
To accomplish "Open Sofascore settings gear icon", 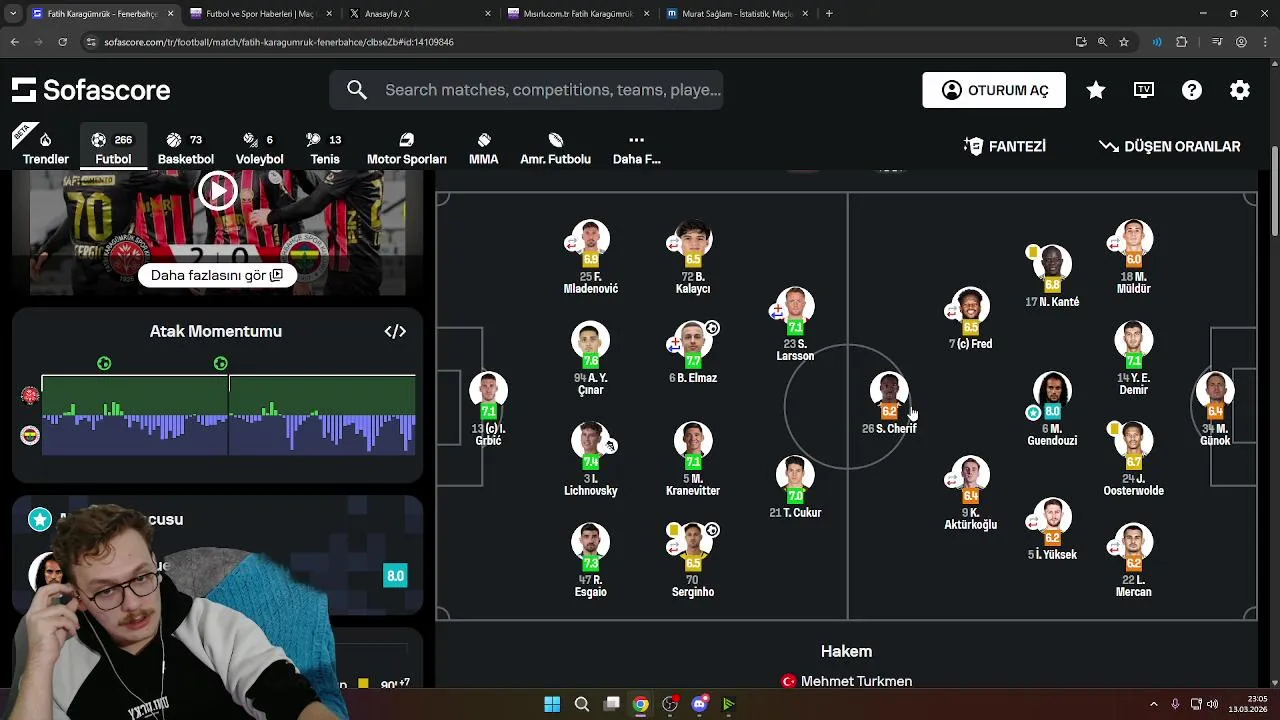I will tap(1240, 90).
